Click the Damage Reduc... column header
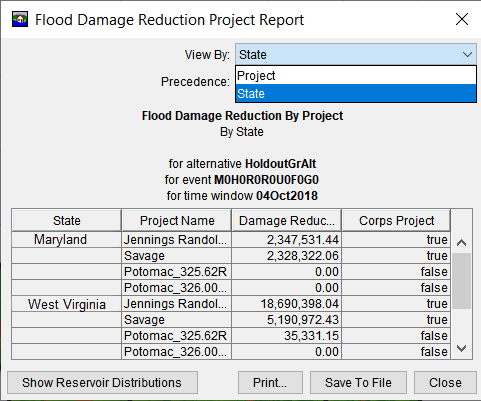Viewport: 481px width, 401px height. click(x=287, y=220)
